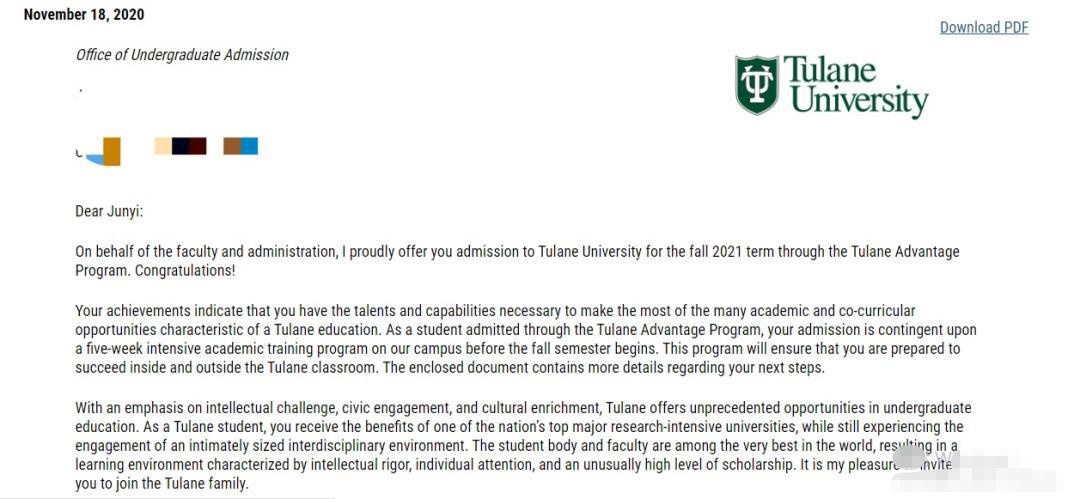This screenshot has height=499, width=1080.
Task: Click the Tulane University wordmark text
Action: pyautogui.click(x=858, y=87)
